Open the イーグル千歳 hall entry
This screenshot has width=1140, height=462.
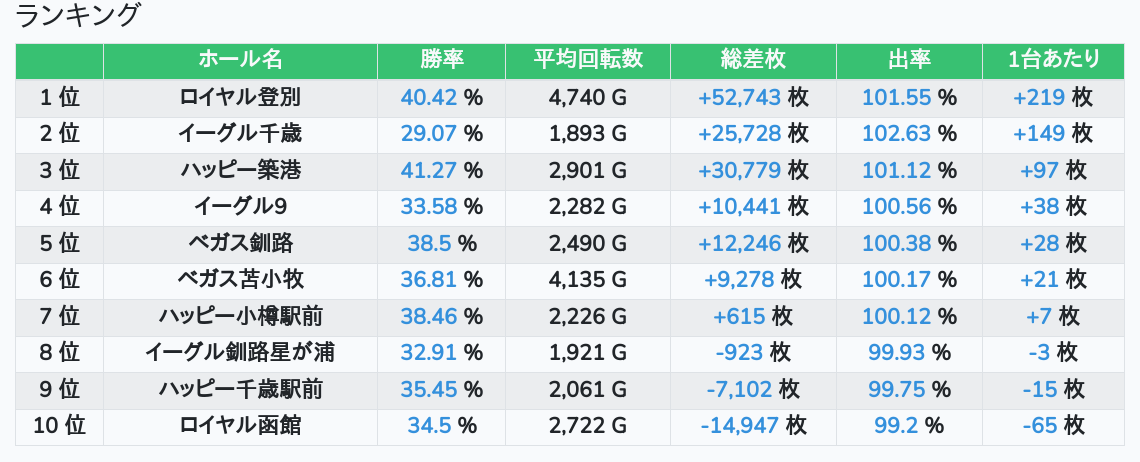240,134
